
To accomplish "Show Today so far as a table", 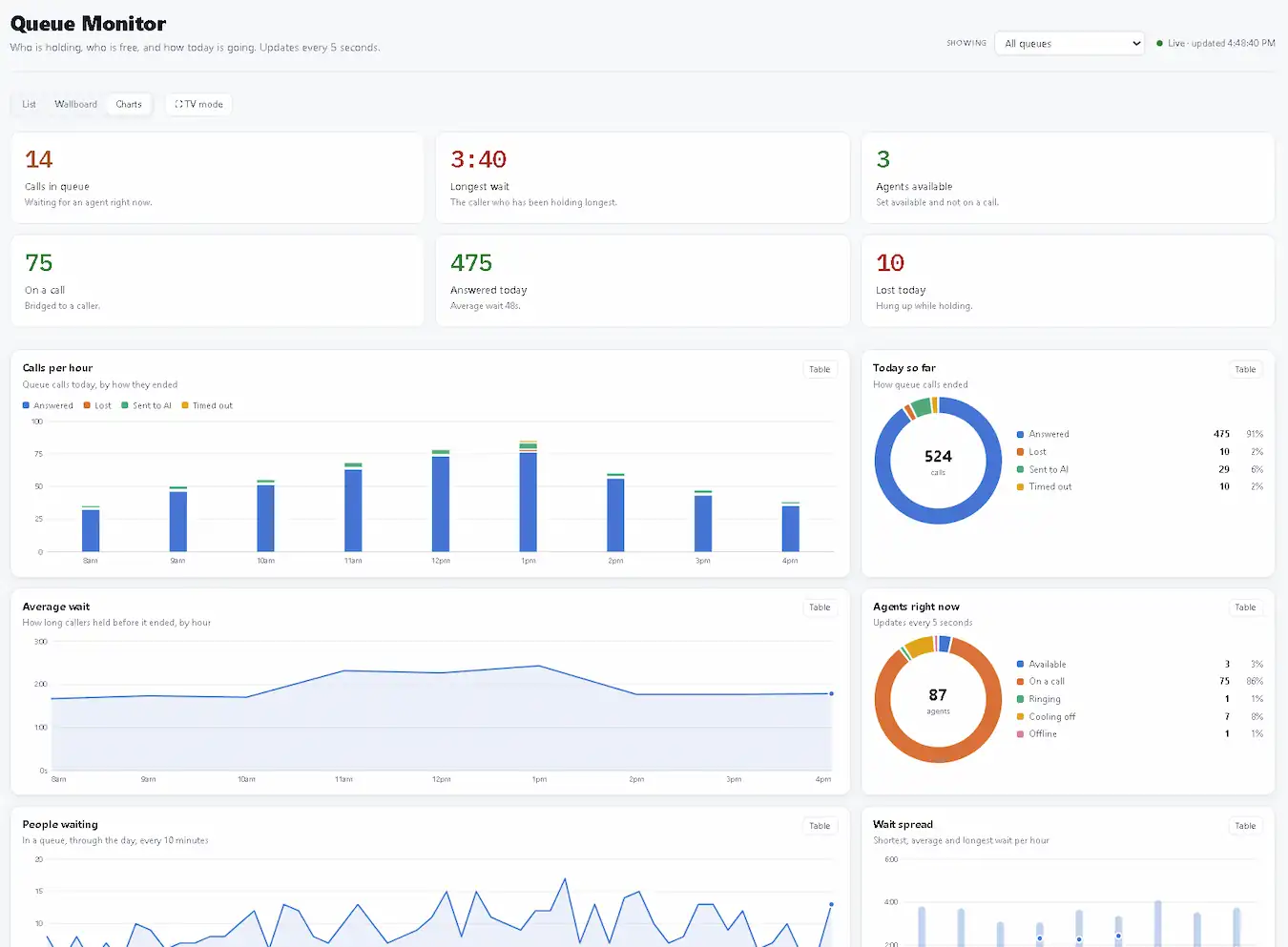I will tap(1245, 369).
